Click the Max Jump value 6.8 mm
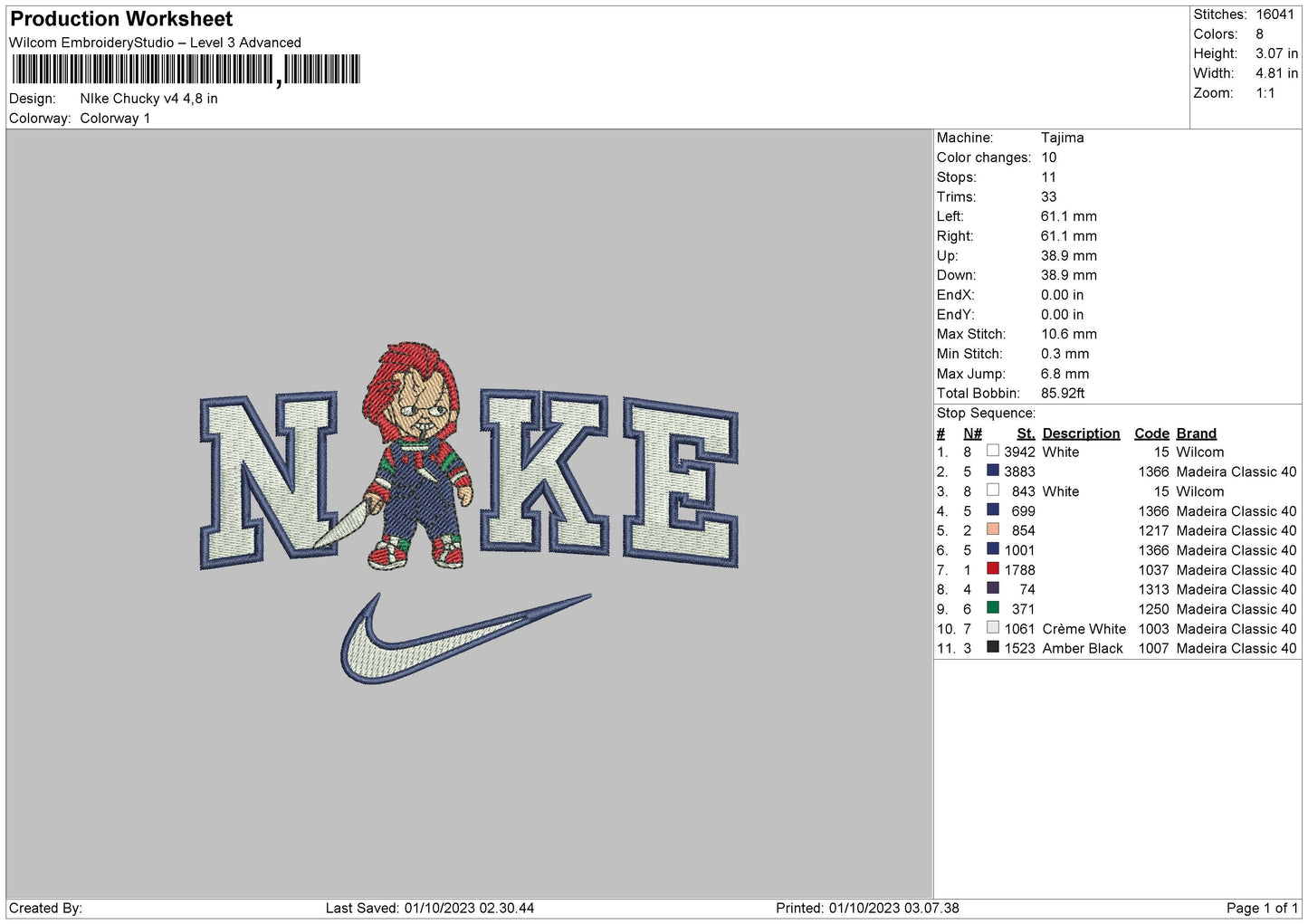The image size is (1308, 924). click(x=1065, y=374)
